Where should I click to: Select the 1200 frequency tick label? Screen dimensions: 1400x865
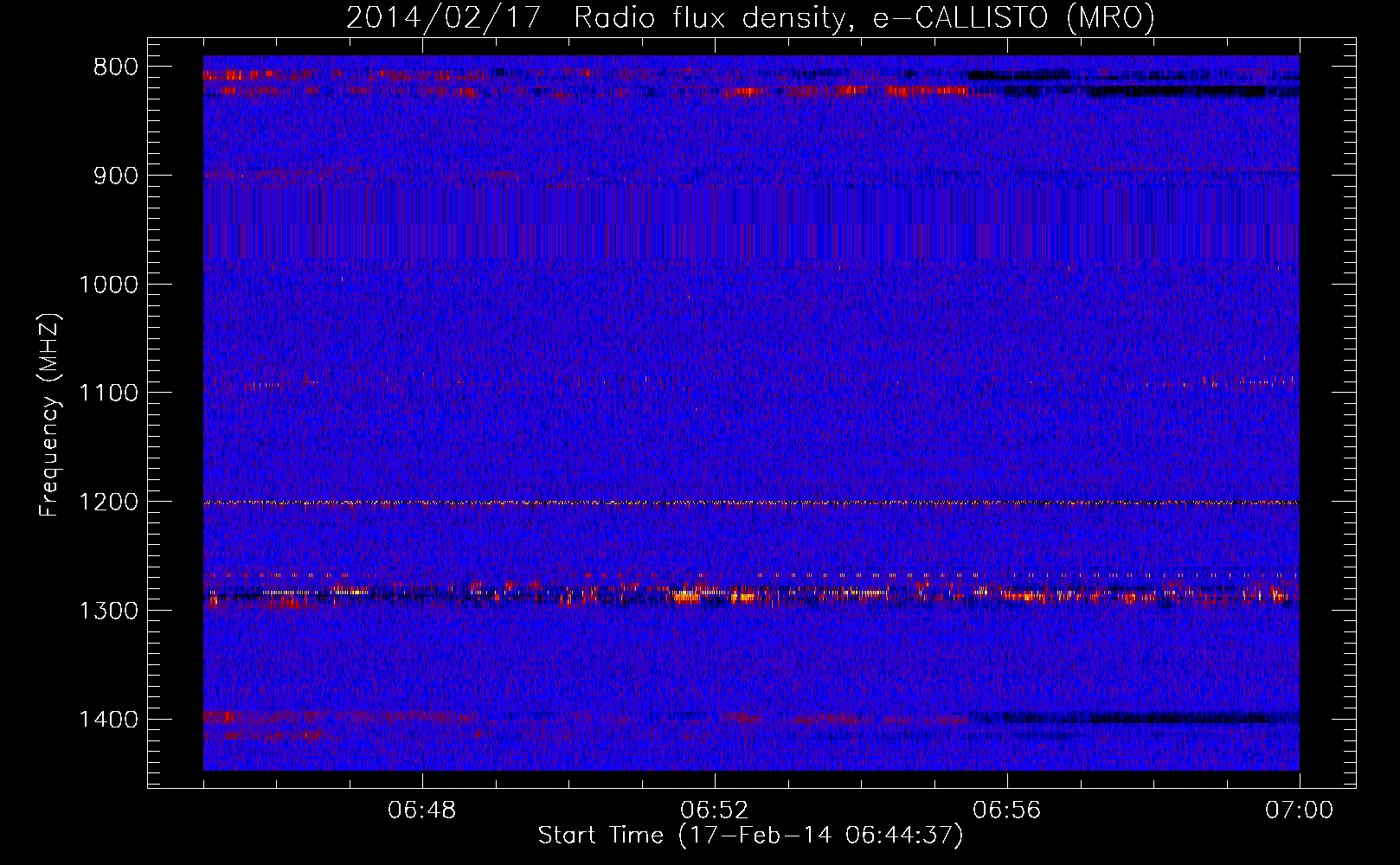click(x=107, y=502)
